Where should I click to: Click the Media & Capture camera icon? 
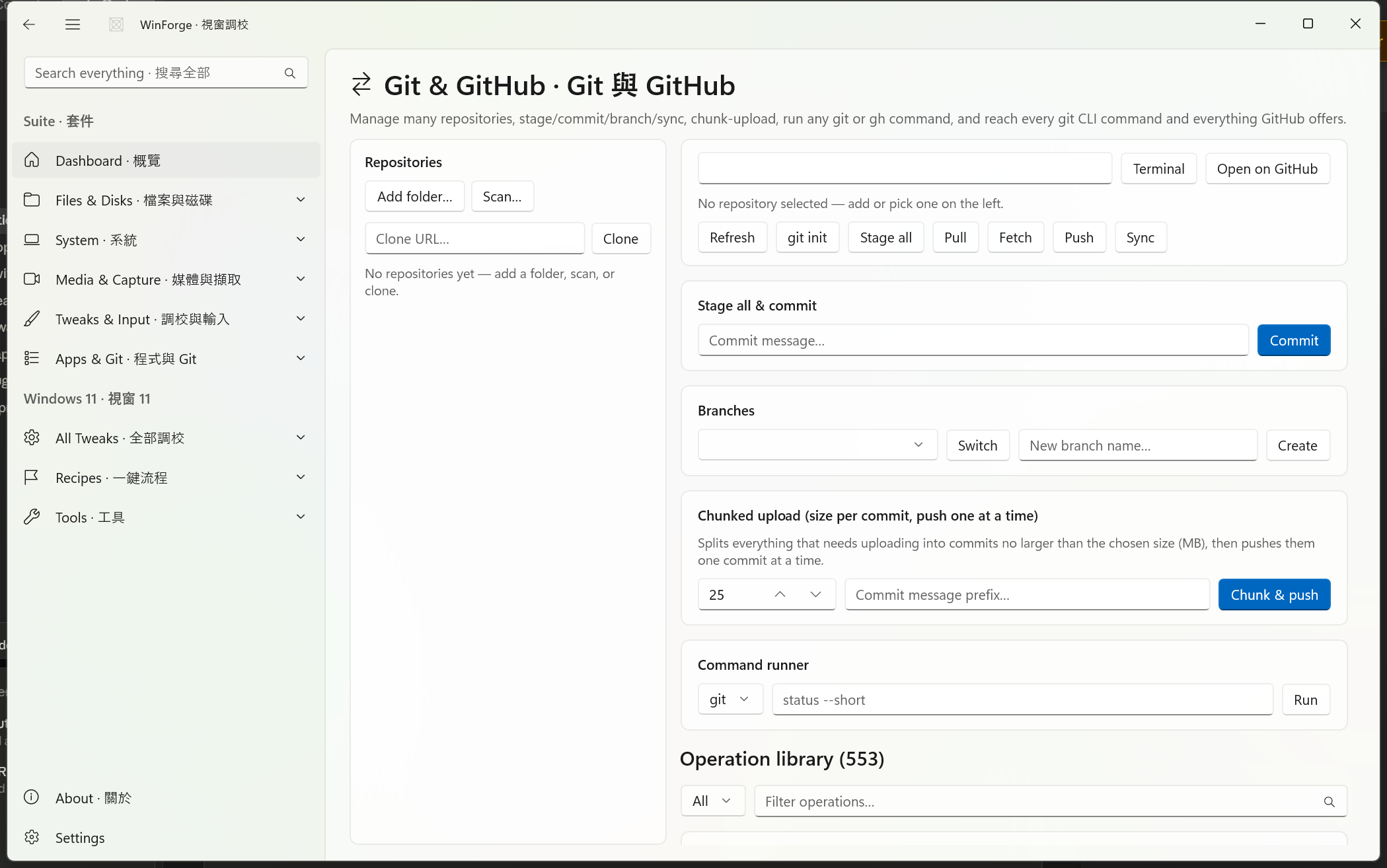click(32, 279)
